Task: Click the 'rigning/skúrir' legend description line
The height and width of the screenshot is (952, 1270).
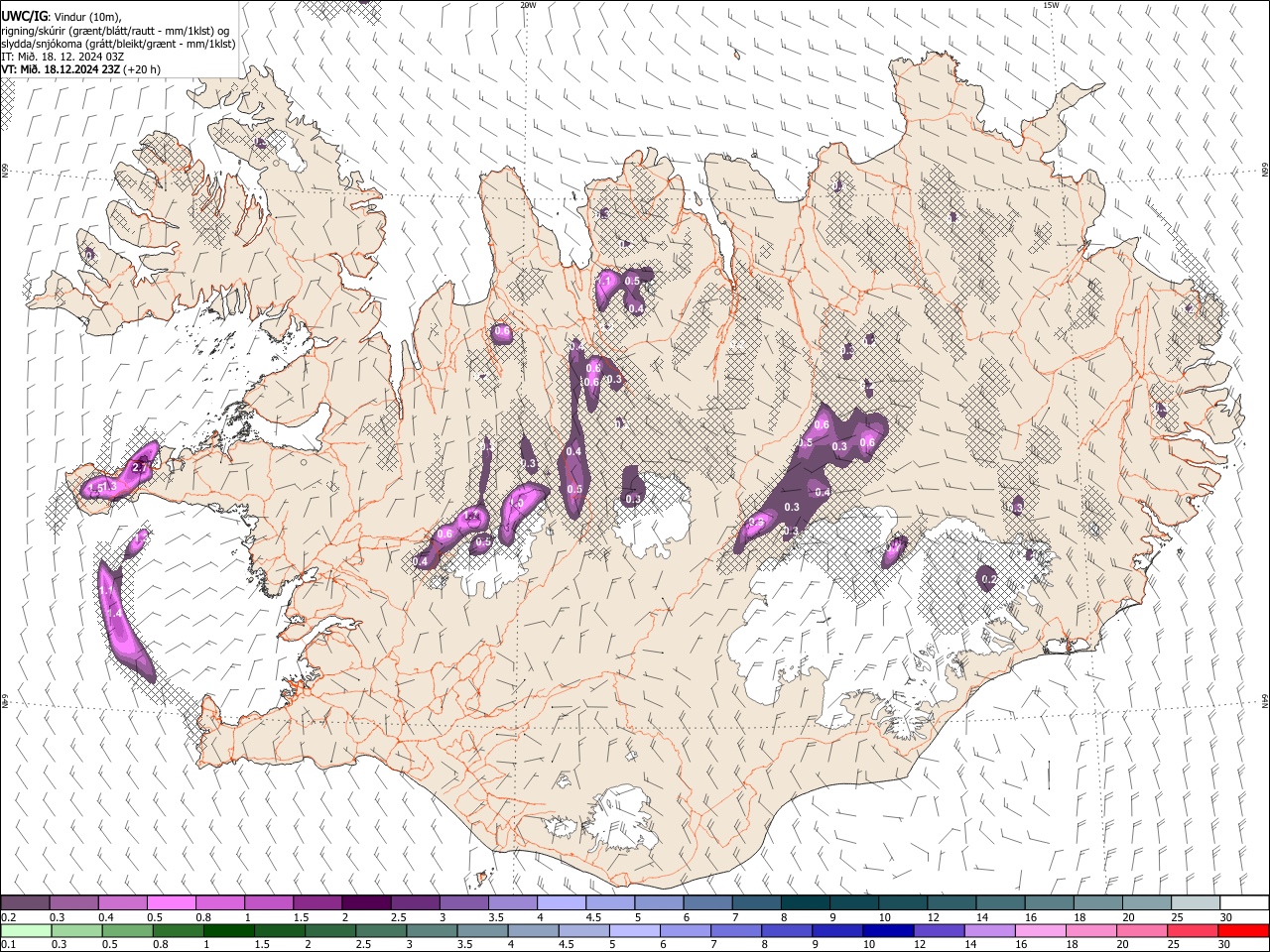Action: click(x=115, y=31)
